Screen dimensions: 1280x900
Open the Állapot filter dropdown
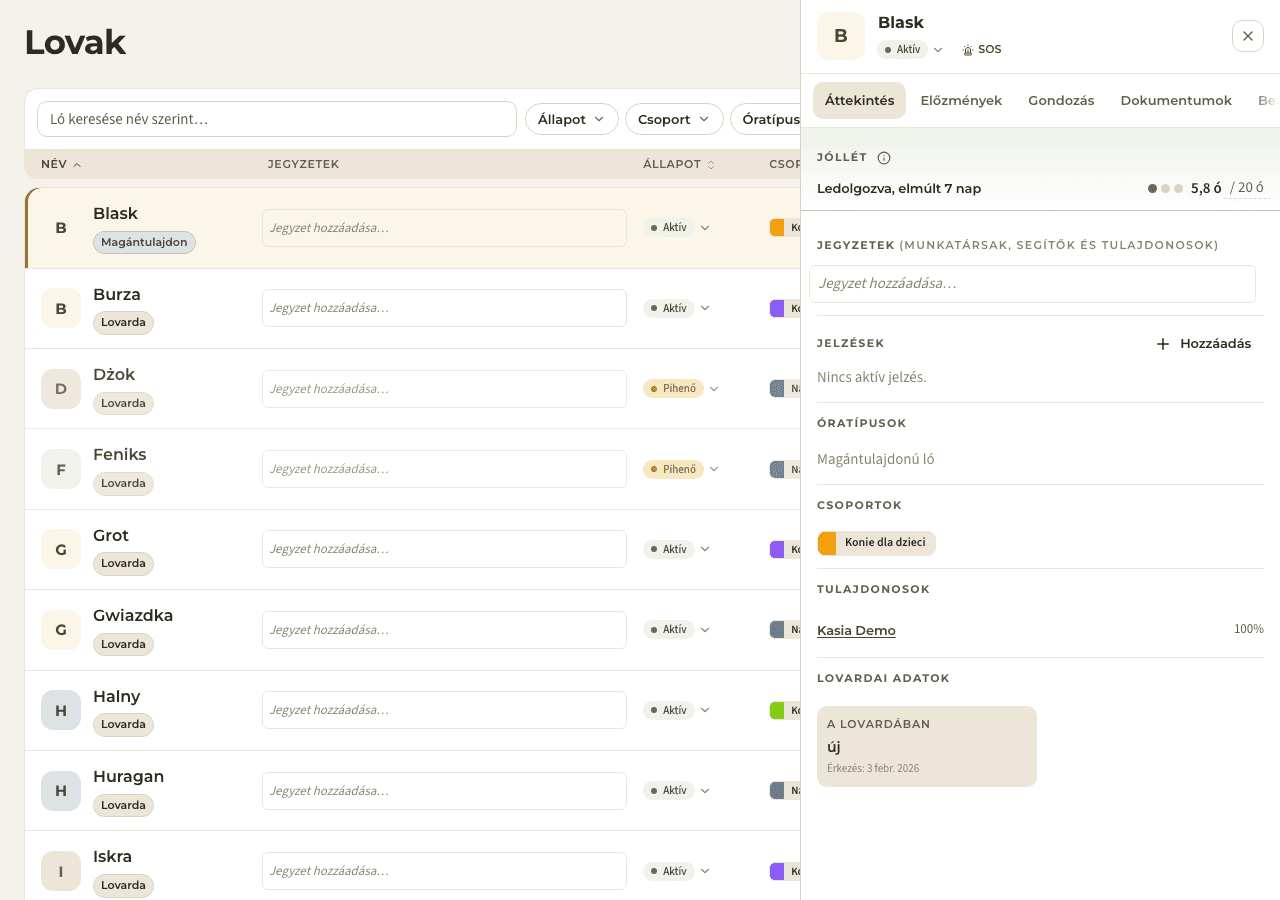pos(572,119)
